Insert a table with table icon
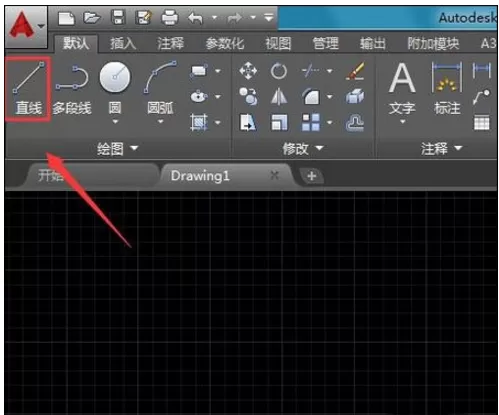 coord(482,122)
